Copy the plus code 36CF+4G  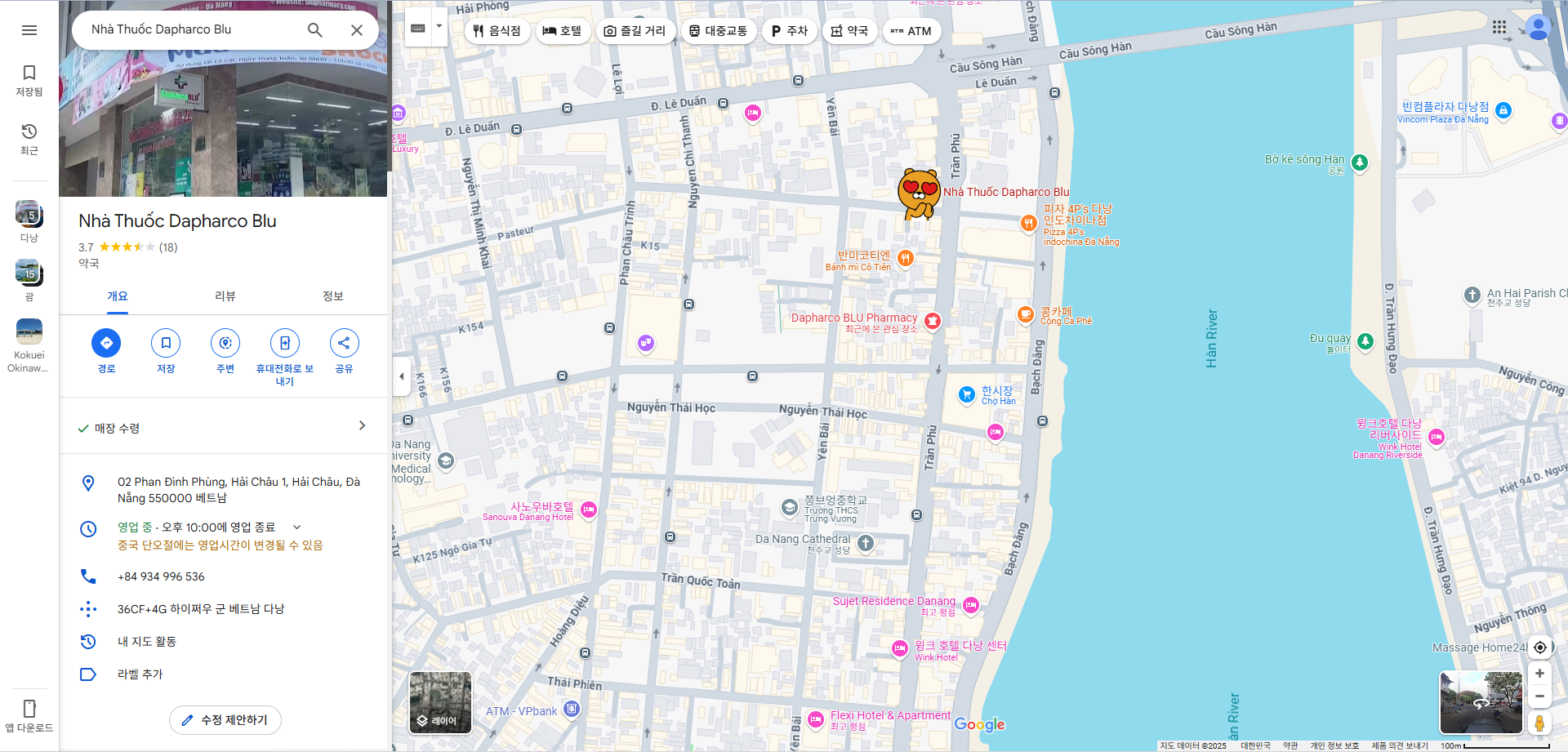pos(201,609)
